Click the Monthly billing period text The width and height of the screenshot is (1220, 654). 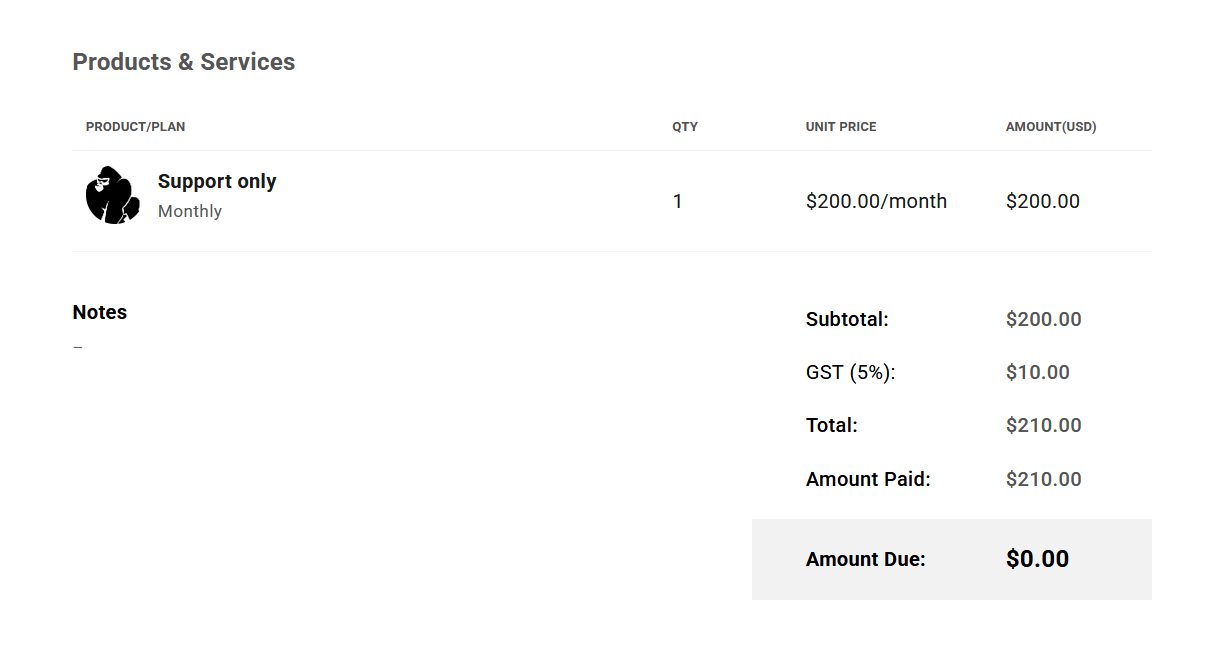(x=190, y=211)
